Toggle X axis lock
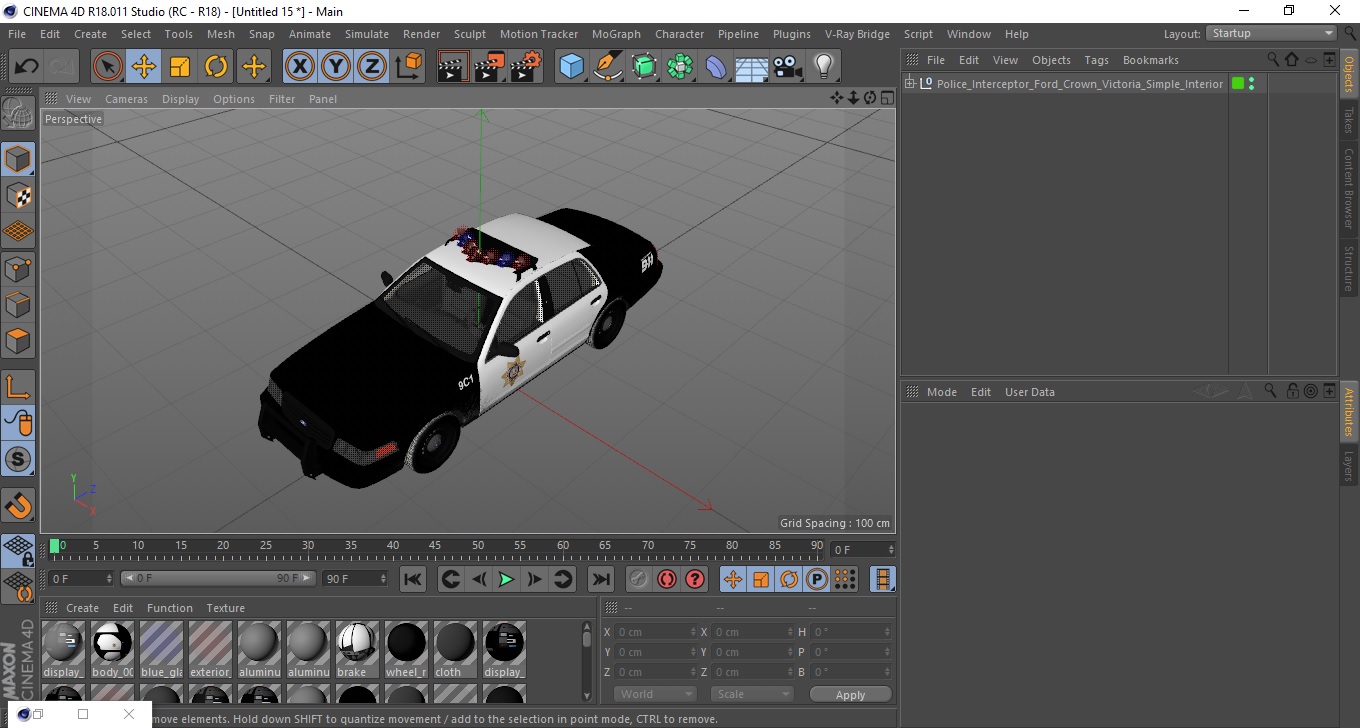Viewport: 1360px width, 728px height. pyautogui.click(x=300, y=67)
